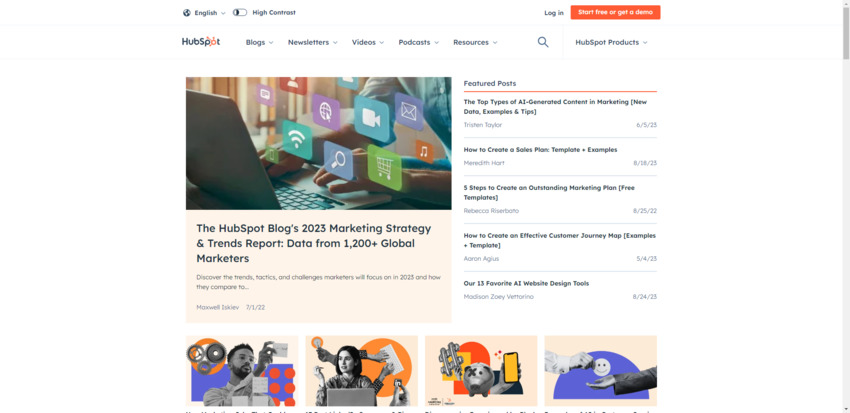850x413 pixels.
Task: Click the HubSpot logo
Action: tap(201, 42)
